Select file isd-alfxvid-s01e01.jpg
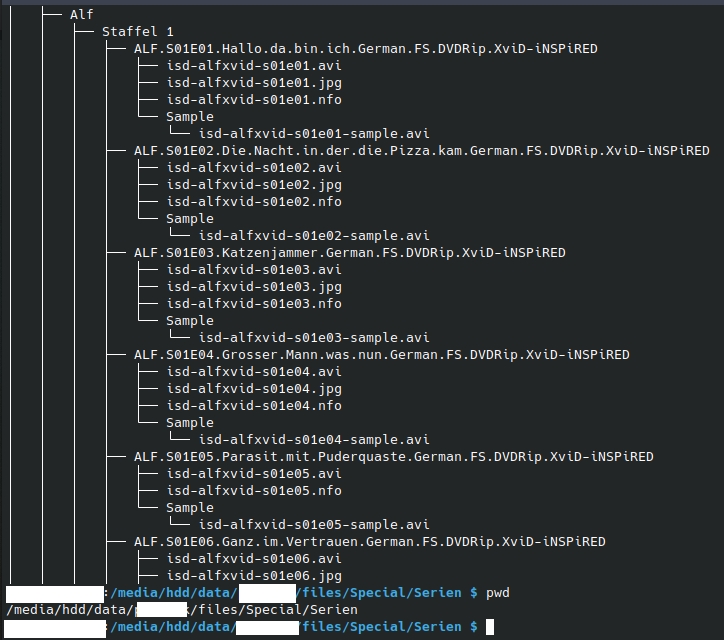The width and height of the screenshot is (724, 640). (254, 83)
